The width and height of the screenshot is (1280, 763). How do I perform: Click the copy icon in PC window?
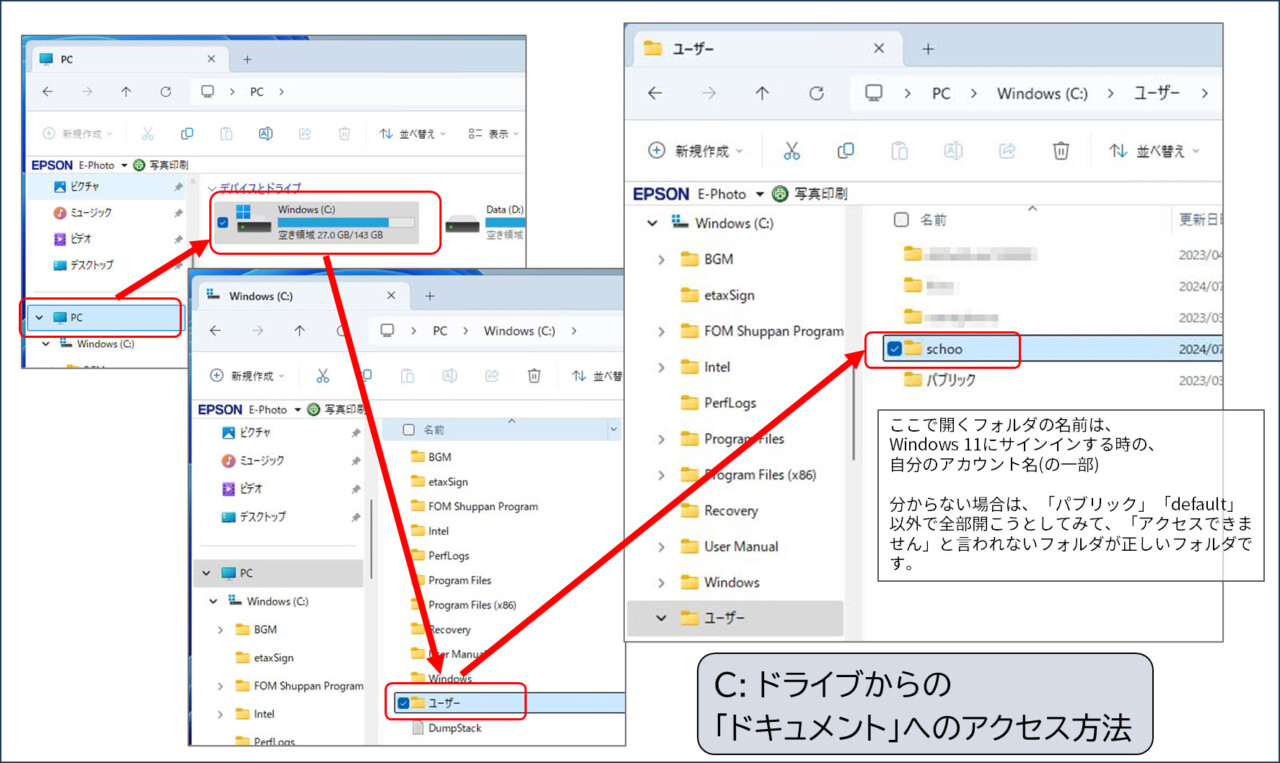coord(187,133)
